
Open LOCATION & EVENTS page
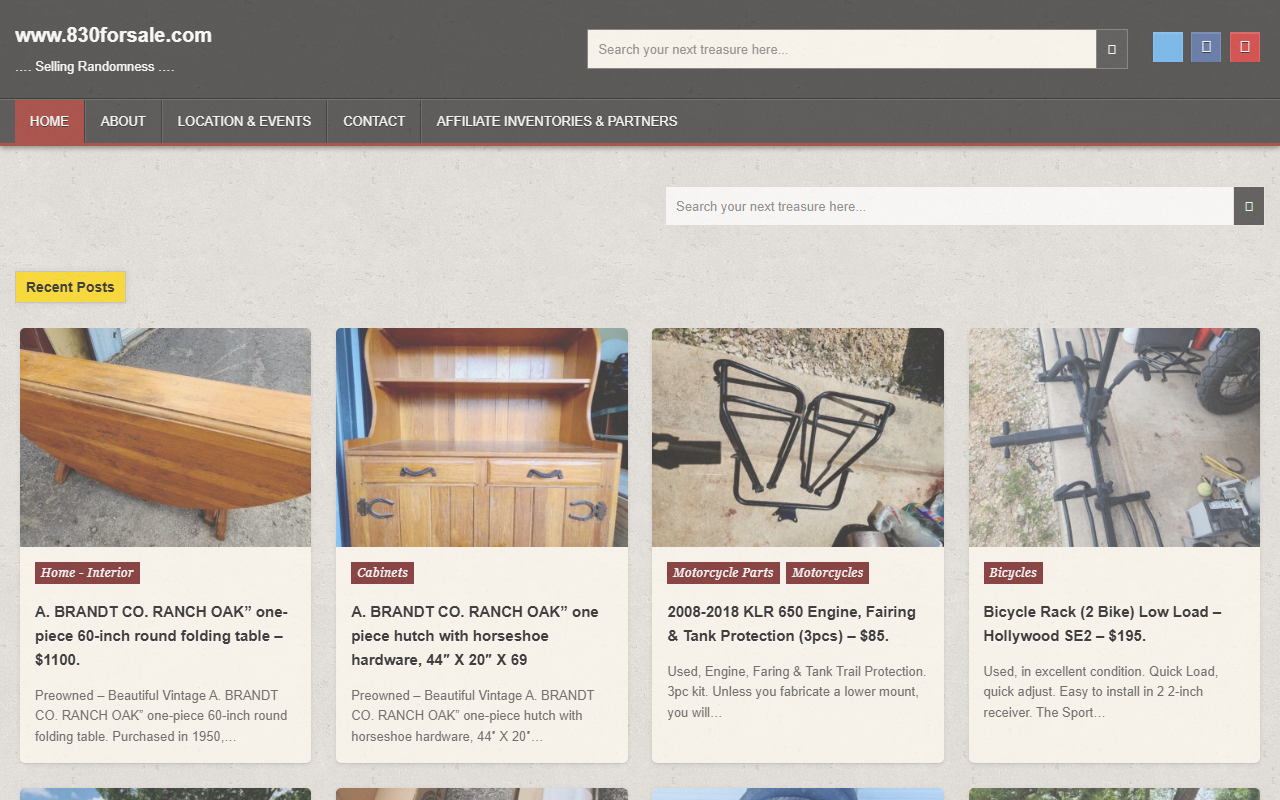244,121
